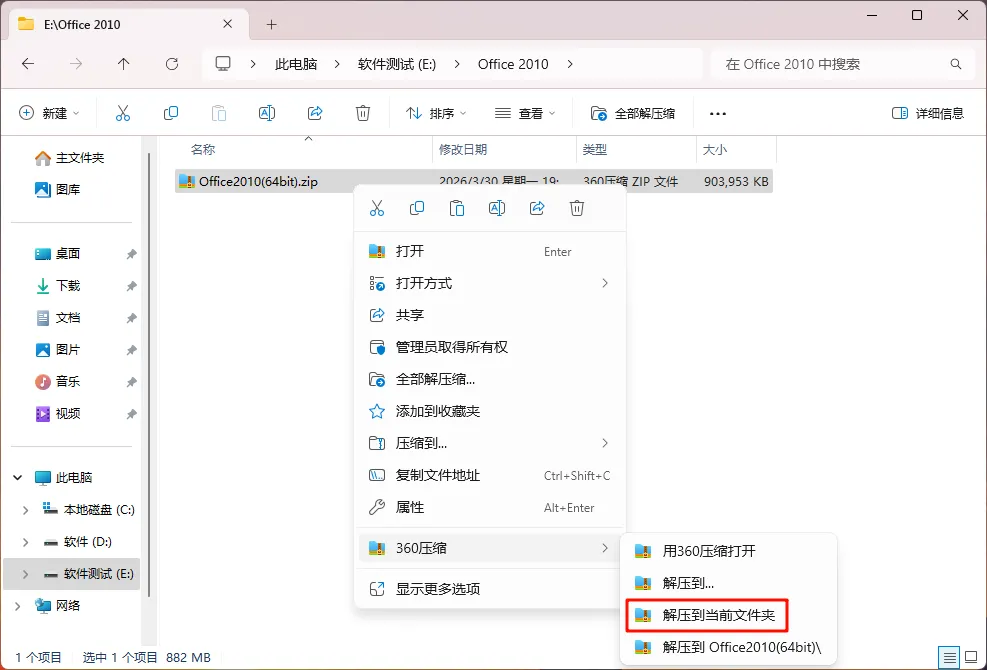Click the Delete icon in the context menu
The image size is (987, 670).
point(577,208)
